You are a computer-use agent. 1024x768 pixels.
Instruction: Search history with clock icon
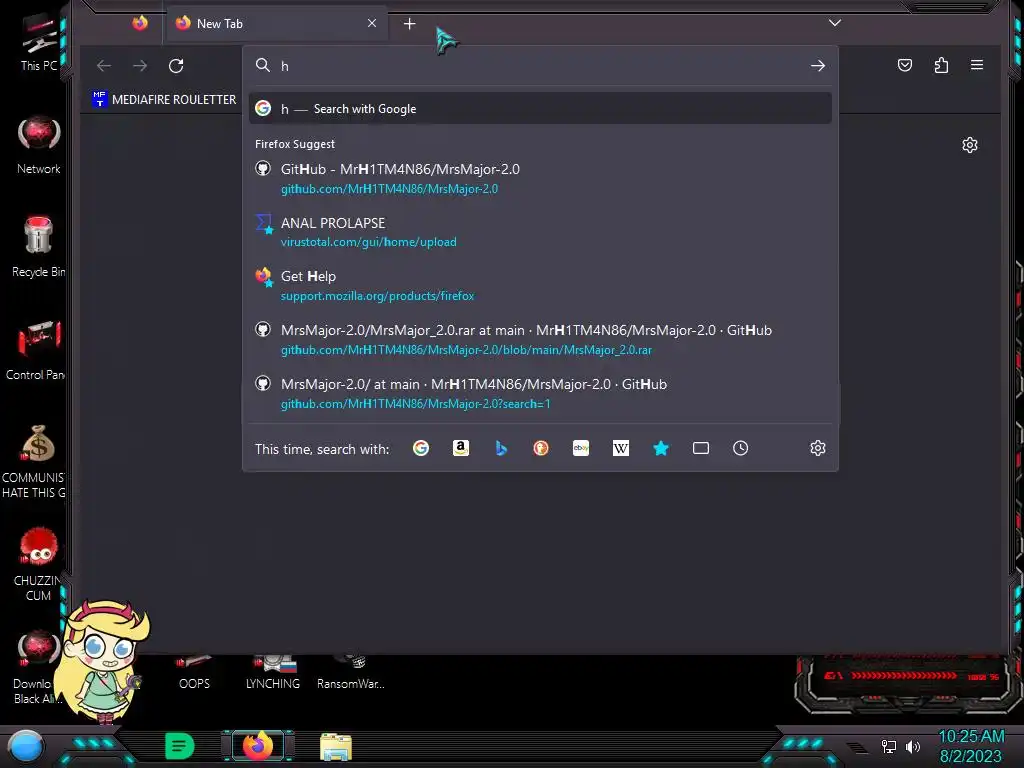pos(741,448)
